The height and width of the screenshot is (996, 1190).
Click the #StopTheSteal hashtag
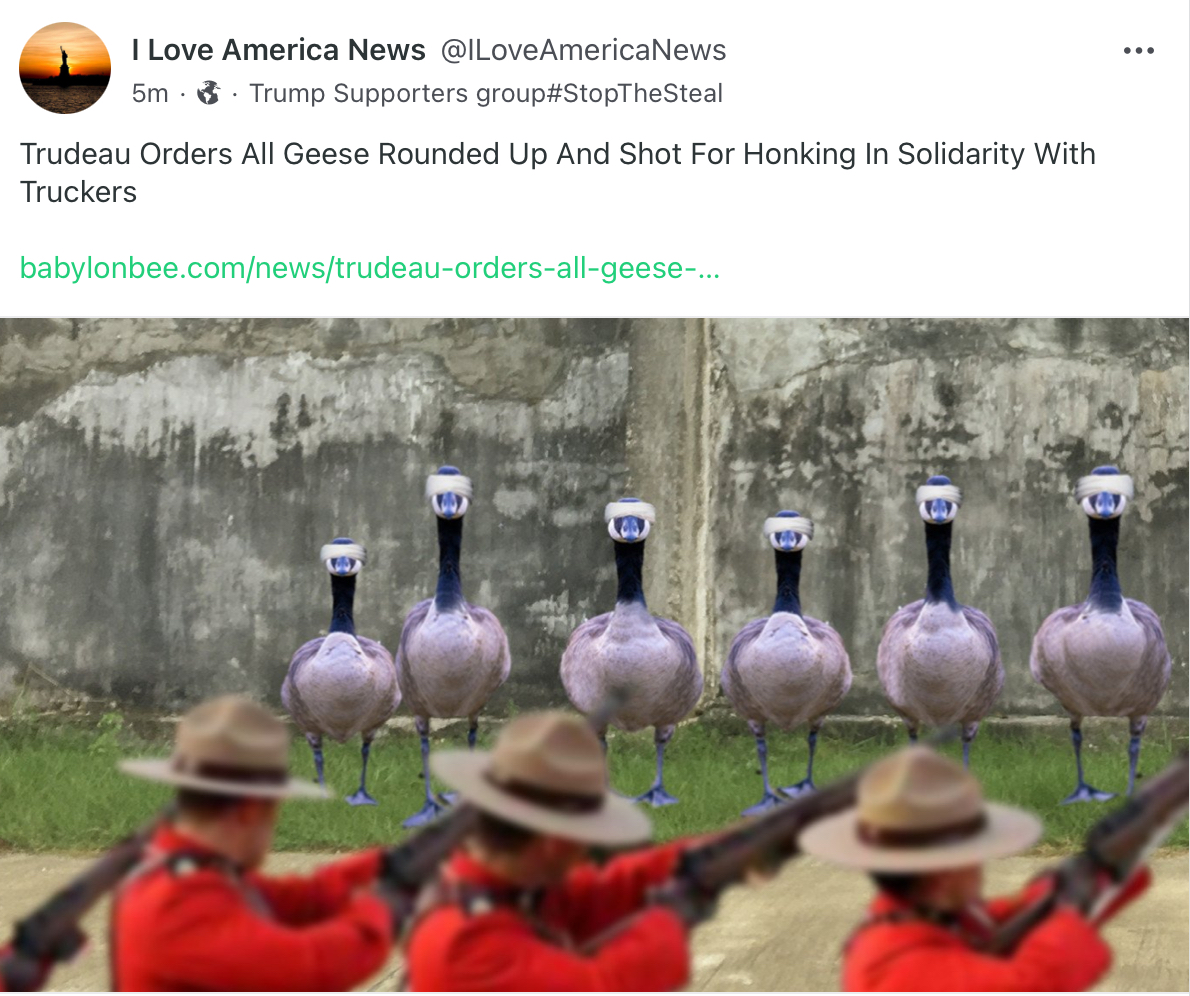(x=634, y=93)
